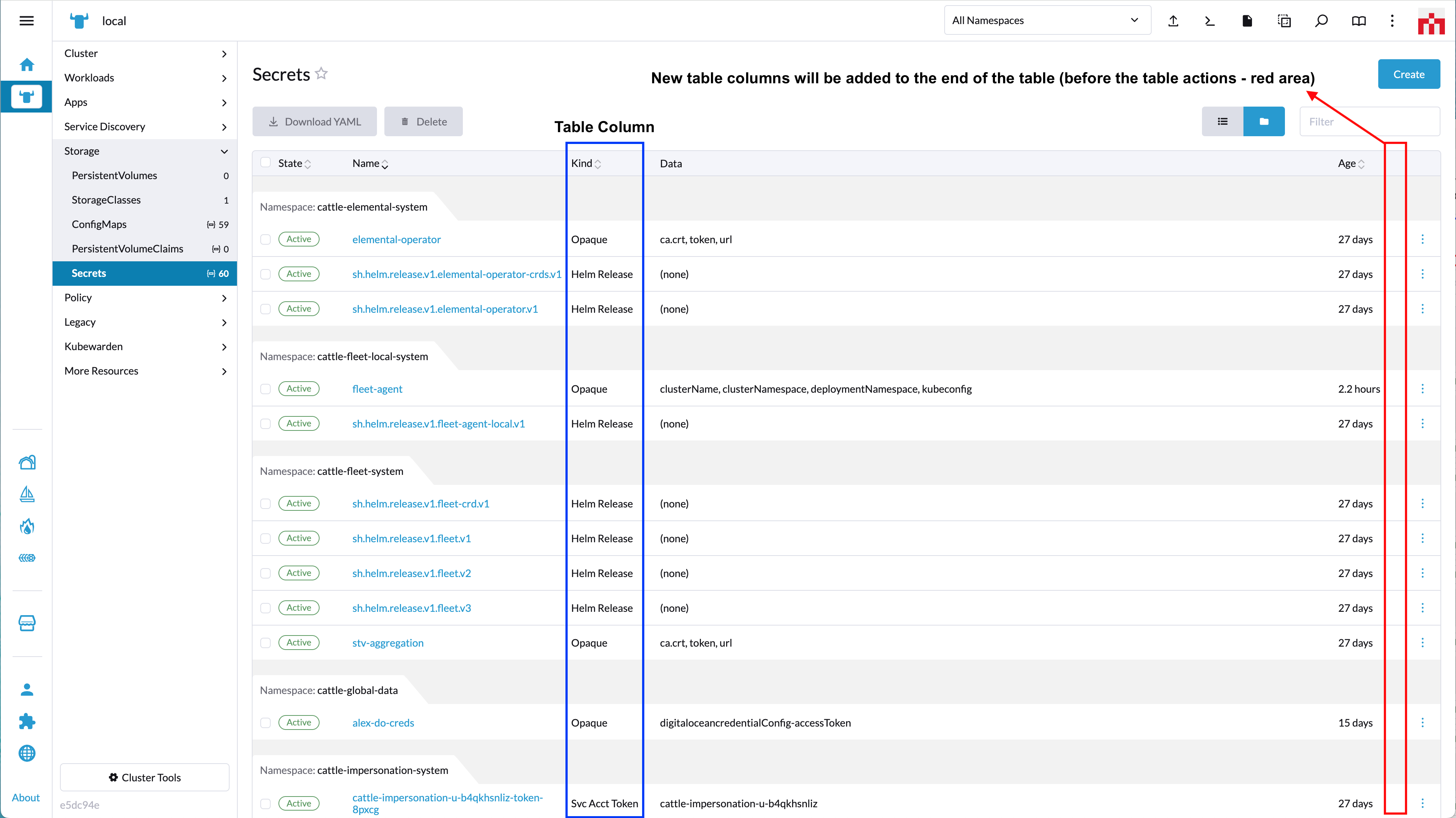The image size is (1456, 818).
Task: Expand the Service Discovery section
Action: tap(145, 127)
